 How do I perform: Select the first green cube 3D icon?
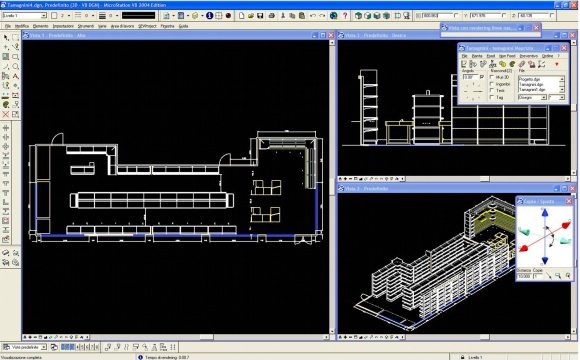[x=358, y=16]
